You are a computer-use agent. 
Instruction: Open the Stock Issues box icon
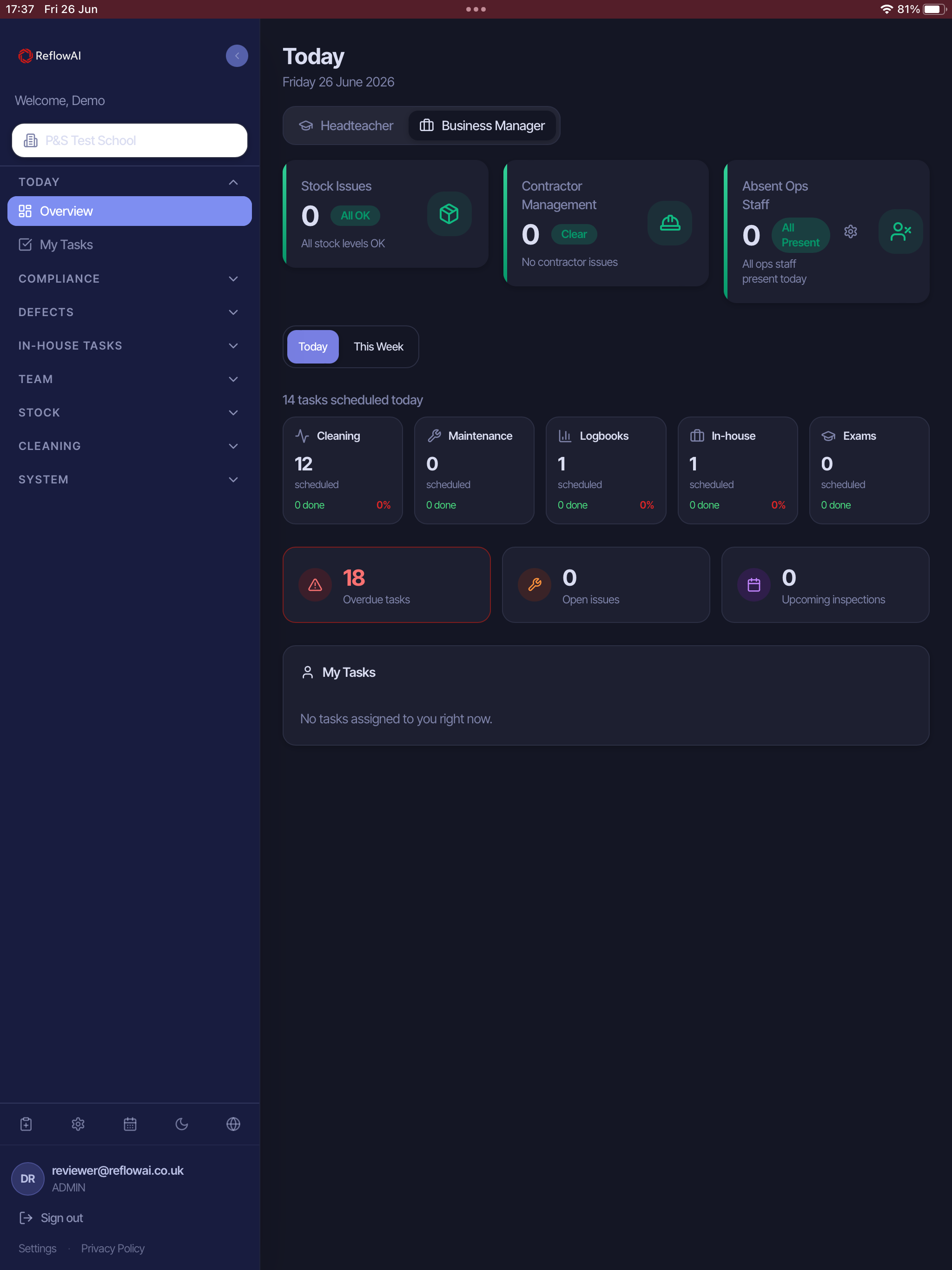[x=449, y=214]
